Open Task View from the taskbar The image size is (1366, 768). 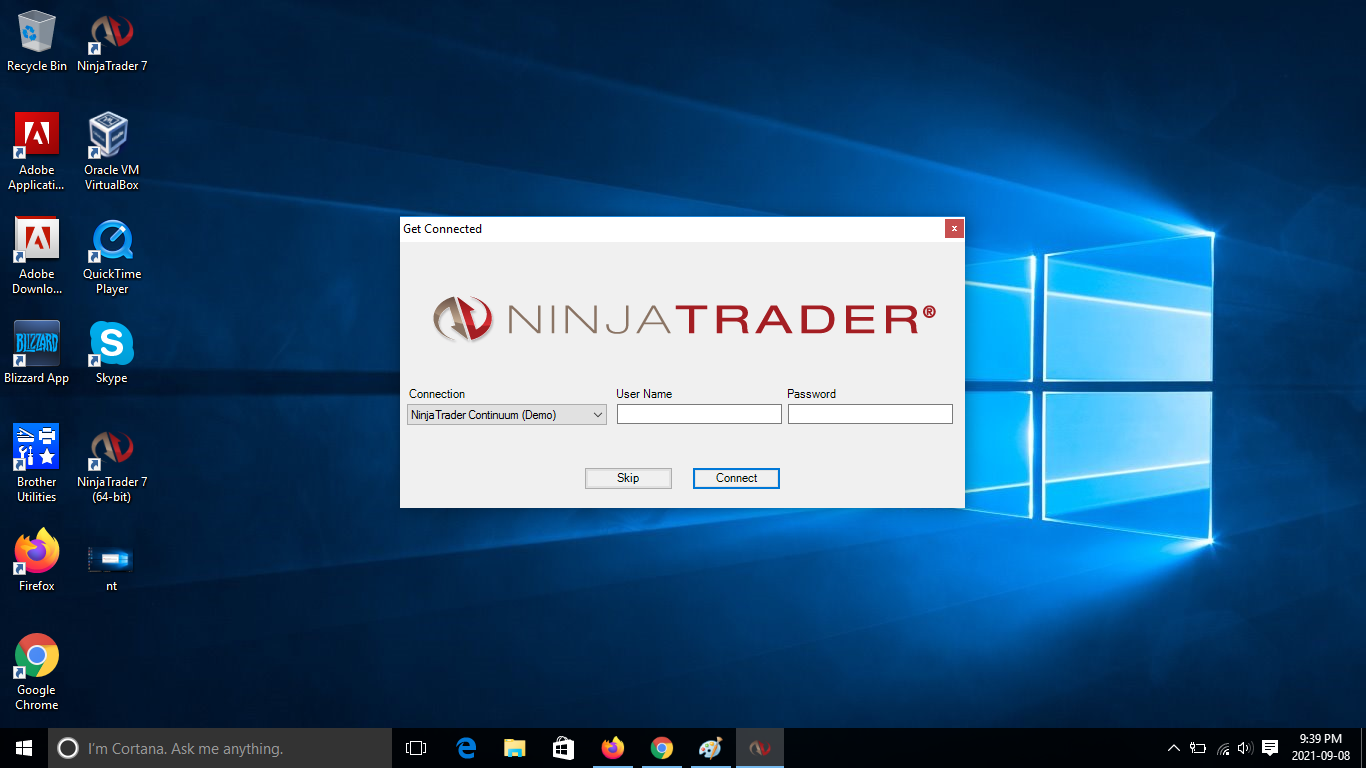(416, 748)
